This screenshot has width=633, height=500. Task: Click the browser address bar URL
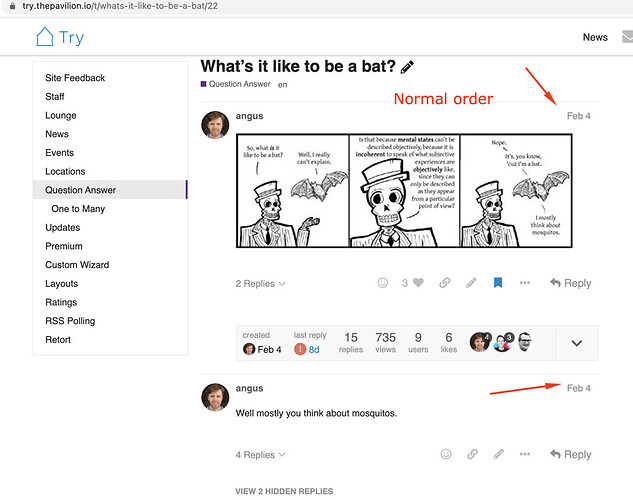point(120,6)
